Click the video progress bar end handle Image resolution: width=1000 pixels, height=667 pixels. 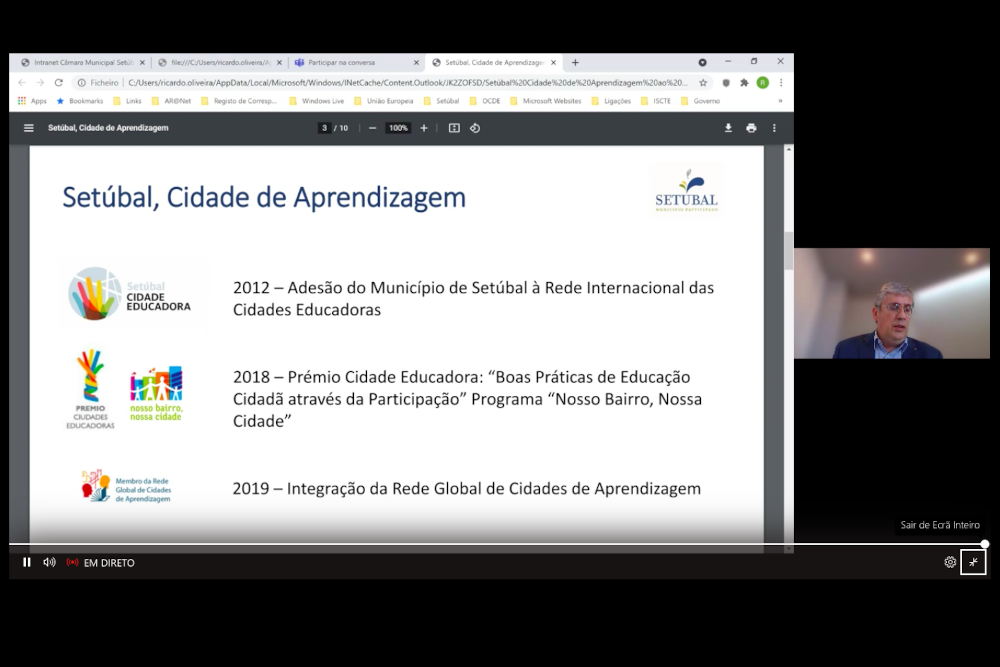click(984, 544)
